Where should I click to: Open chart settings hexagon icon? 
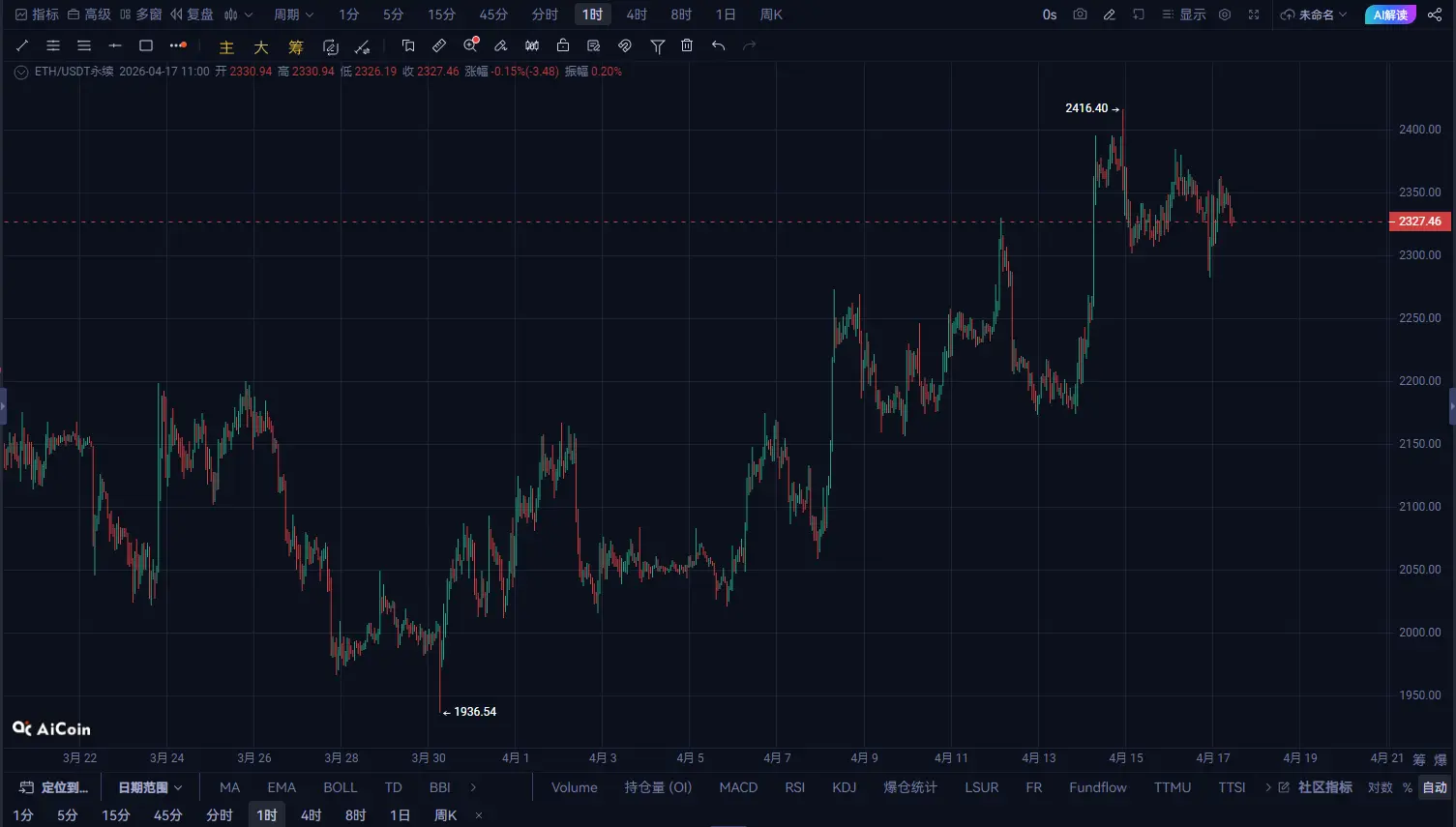click(x=1225, y=15)
